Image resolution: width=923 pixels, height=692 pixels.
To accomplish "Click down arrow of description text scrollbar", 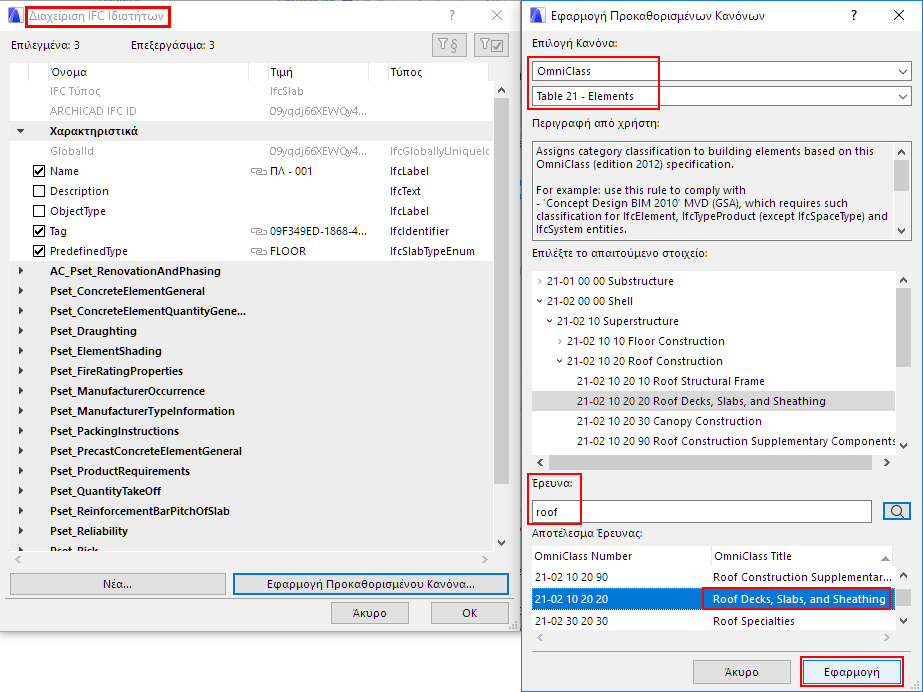I will [x=902, y=231].
